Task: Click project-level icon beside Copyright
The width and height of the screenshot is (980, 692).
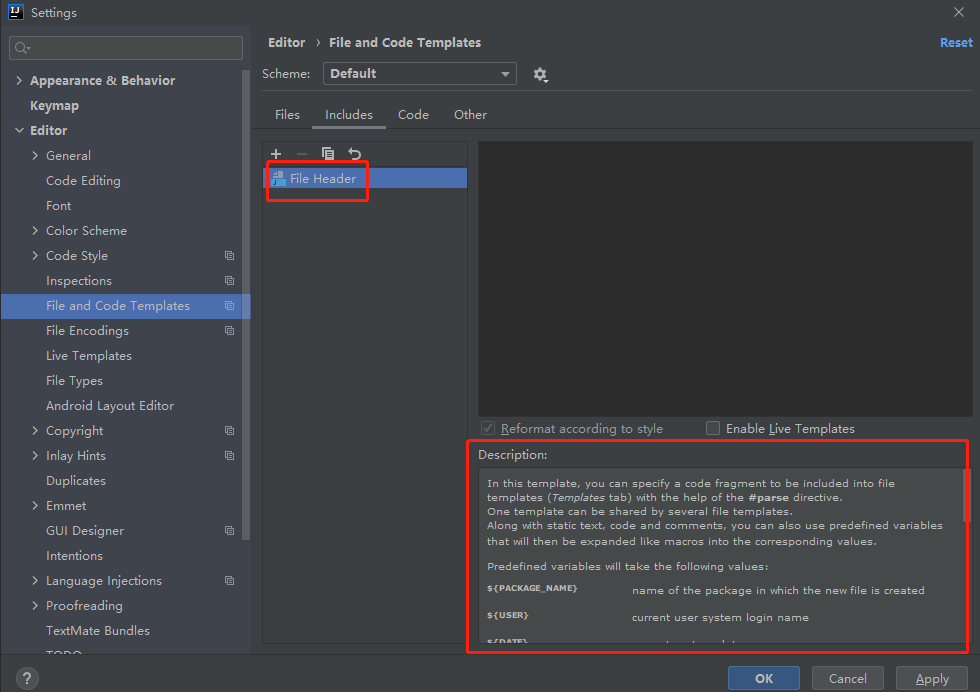Action: pyautogui.click(x=229, y=431)
